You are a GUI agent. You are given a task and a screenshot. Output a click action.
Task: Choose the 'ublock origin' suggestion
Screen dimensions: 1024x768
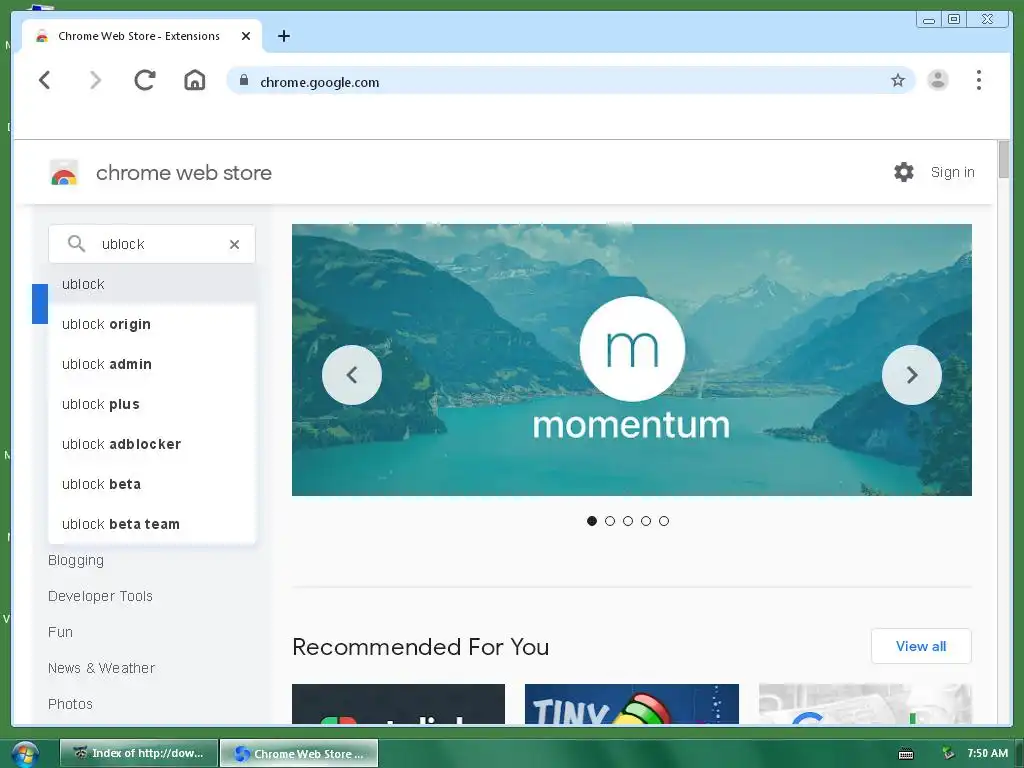pyautogui.click(x=152, y=325)
